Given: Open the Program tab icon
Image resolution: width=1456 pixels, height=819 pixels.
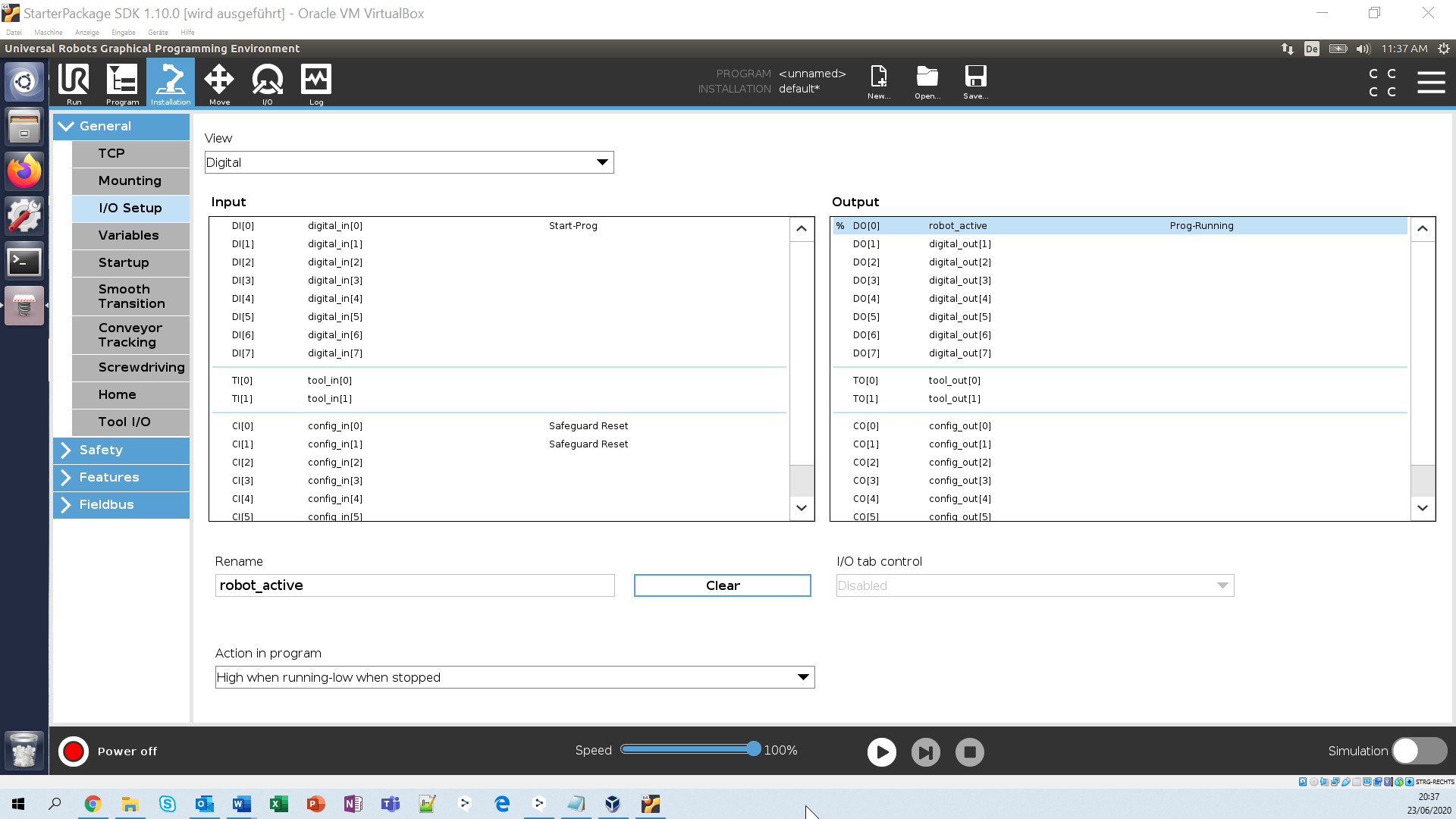Looking at the screenshot, I should (122, 83).
